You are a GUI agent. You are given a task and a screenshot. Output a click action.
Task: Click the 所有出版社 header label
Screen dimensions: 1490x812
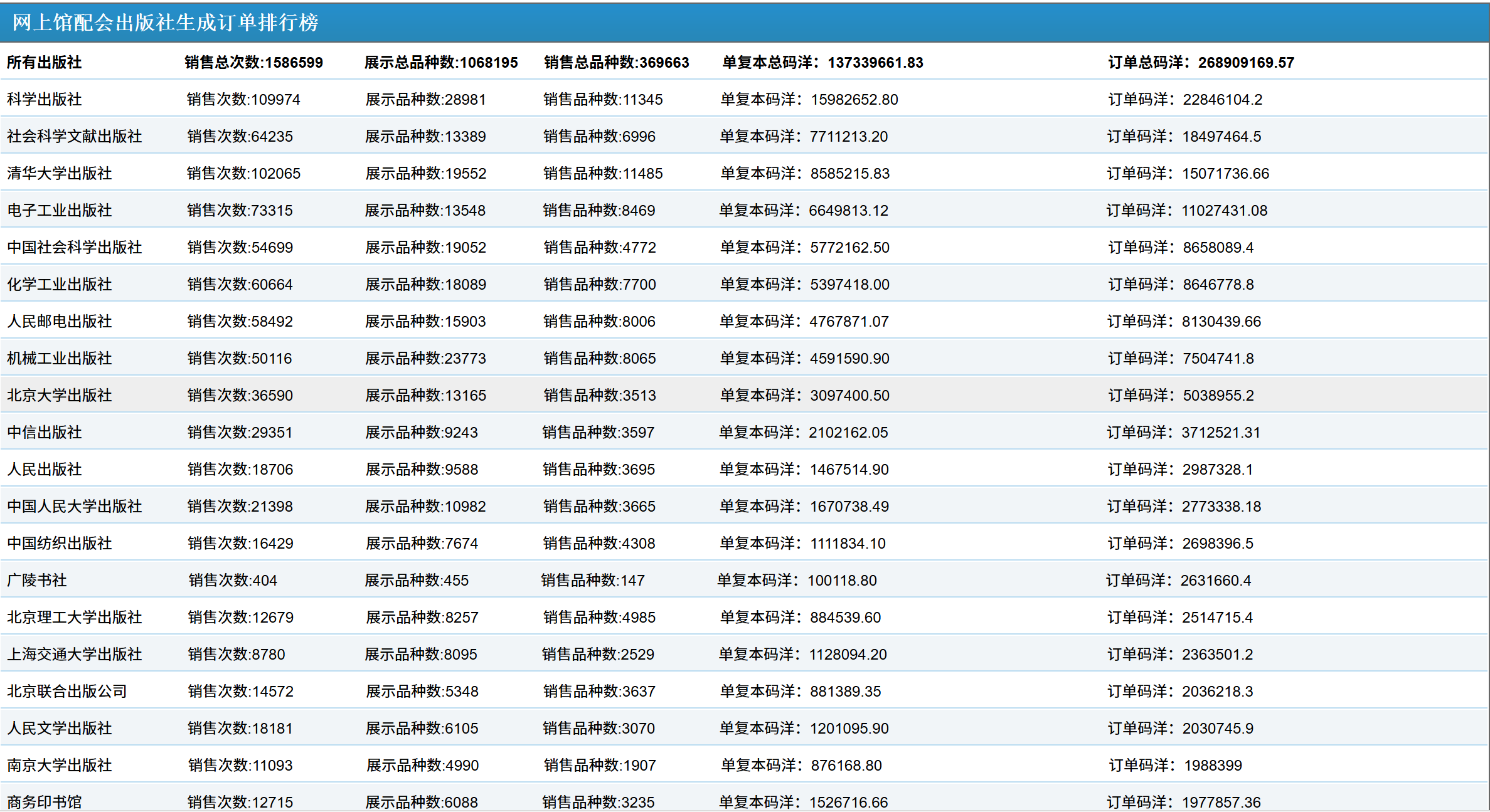[x=45, y=62]
